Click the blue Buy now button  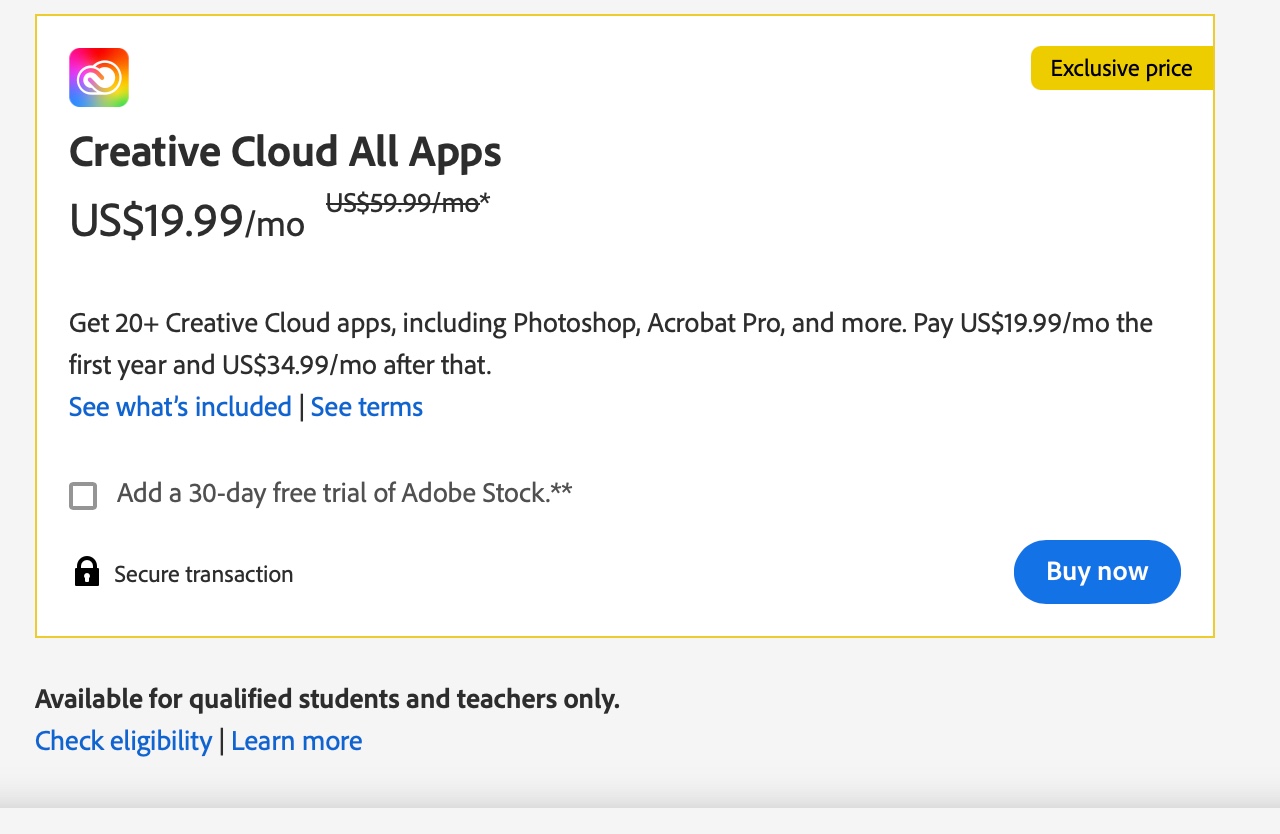1097,572
